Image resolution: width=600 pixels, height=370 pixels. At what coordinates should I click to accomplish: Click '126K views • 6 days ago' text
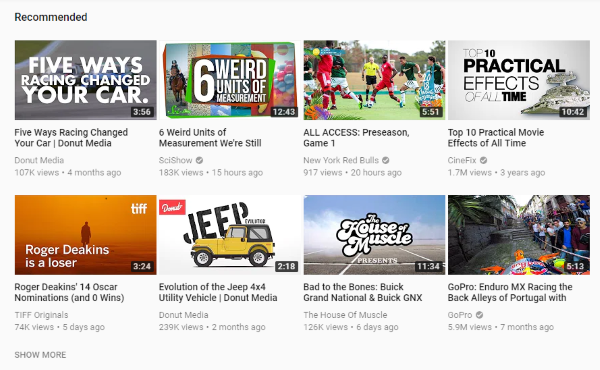[351, 327]
